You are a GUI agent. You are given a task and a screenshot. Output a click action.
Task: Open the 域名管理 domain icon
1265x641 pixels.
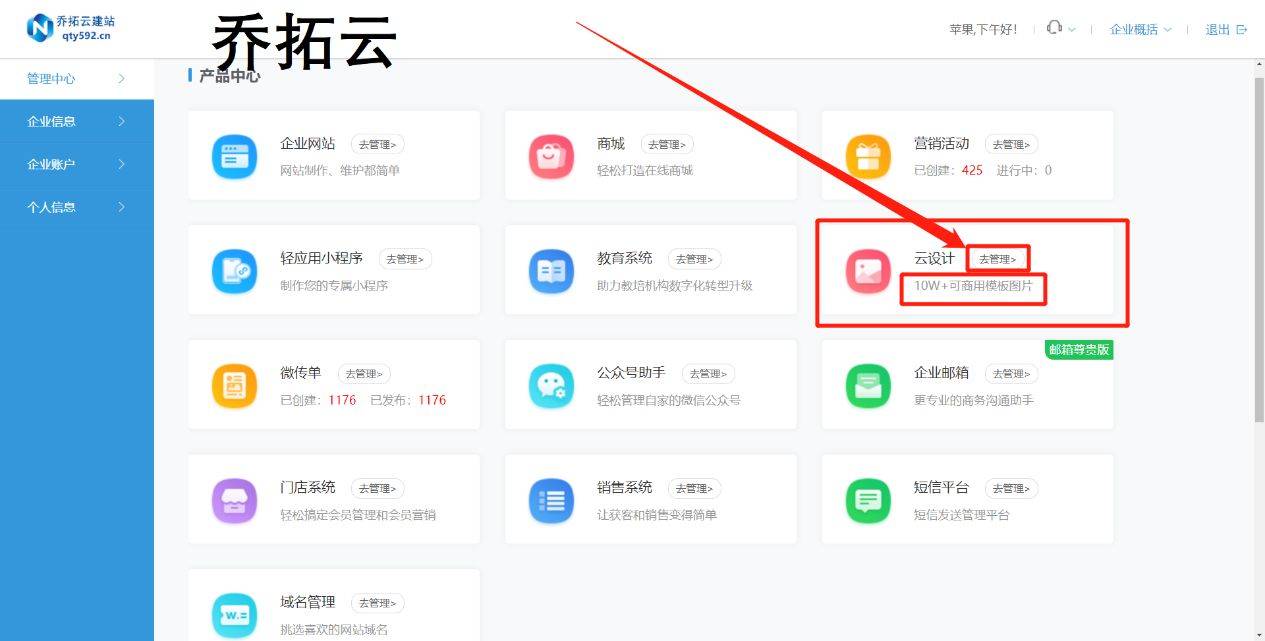click(x=234, y=616)
